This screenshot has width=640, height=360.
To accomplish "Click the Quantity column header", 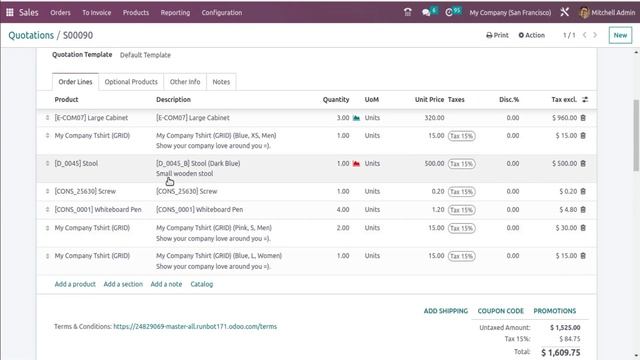I will (336, 100).
